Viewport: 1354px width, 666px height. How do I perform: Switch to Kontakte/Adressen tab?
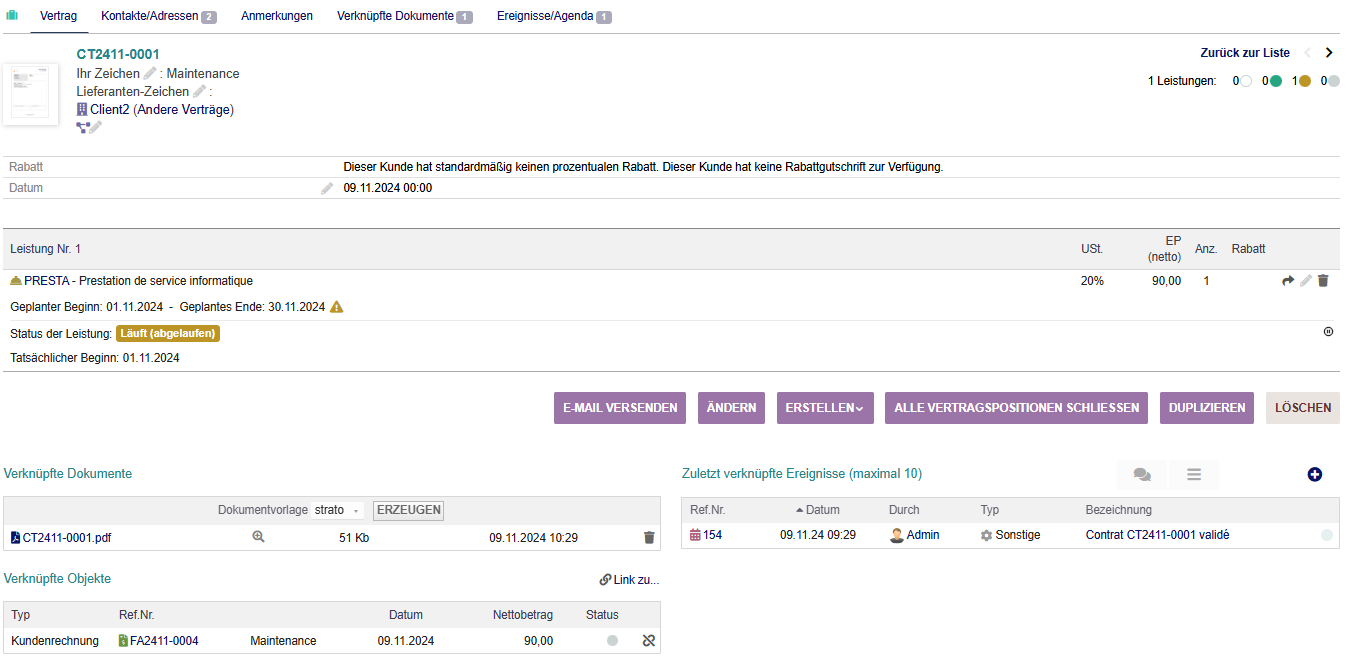pyautogui.click(x=158, y=16)
